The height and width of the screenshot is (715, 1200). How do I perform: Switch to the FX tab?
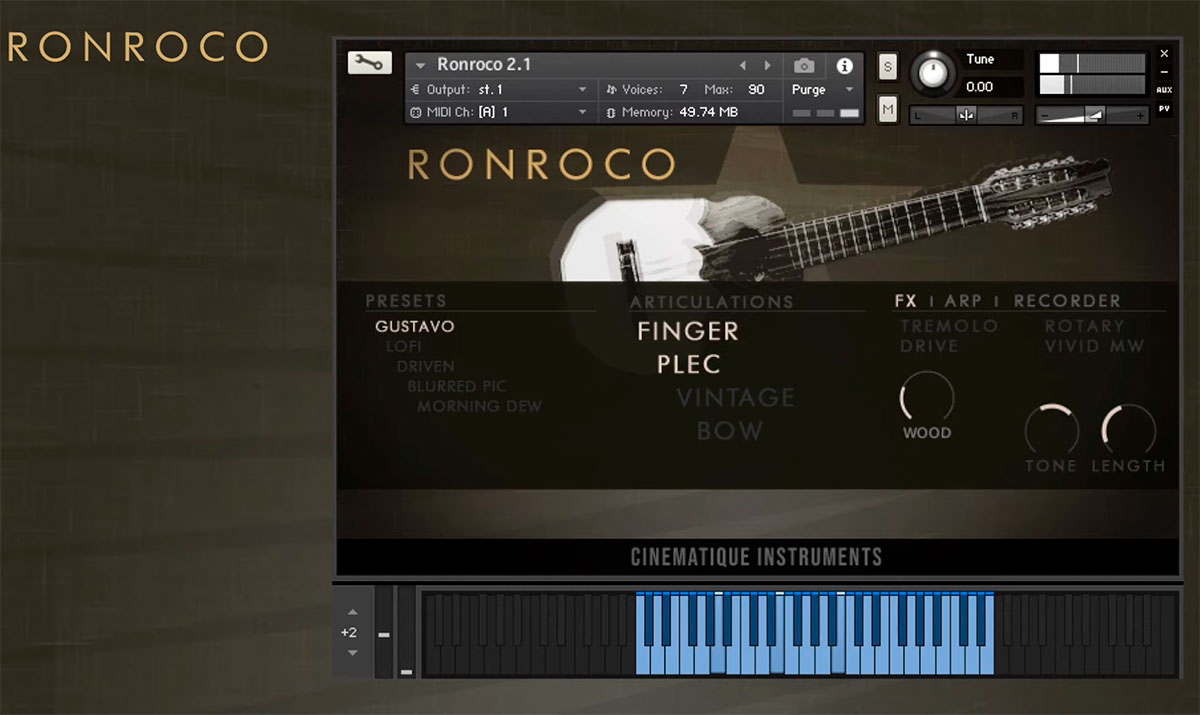(906, 301)
